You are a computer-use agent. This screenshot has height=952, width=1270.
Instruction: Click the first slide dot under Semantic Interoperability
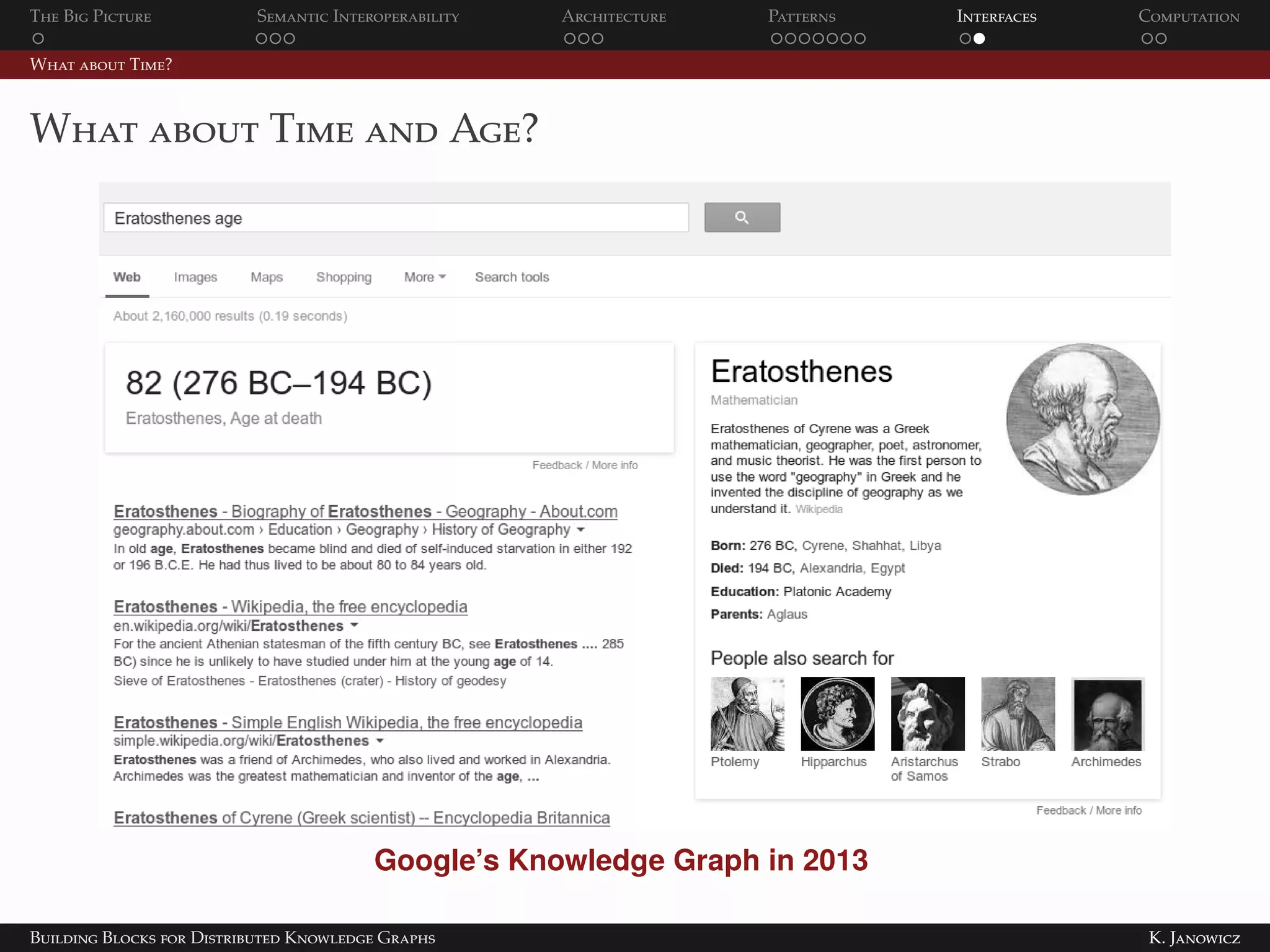pos(262,38)
